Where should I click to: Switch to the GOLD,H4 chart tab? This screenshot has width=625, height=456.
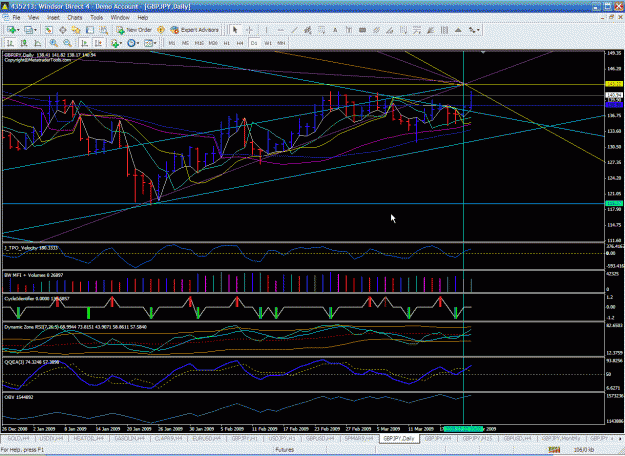[x=18, y=438]
